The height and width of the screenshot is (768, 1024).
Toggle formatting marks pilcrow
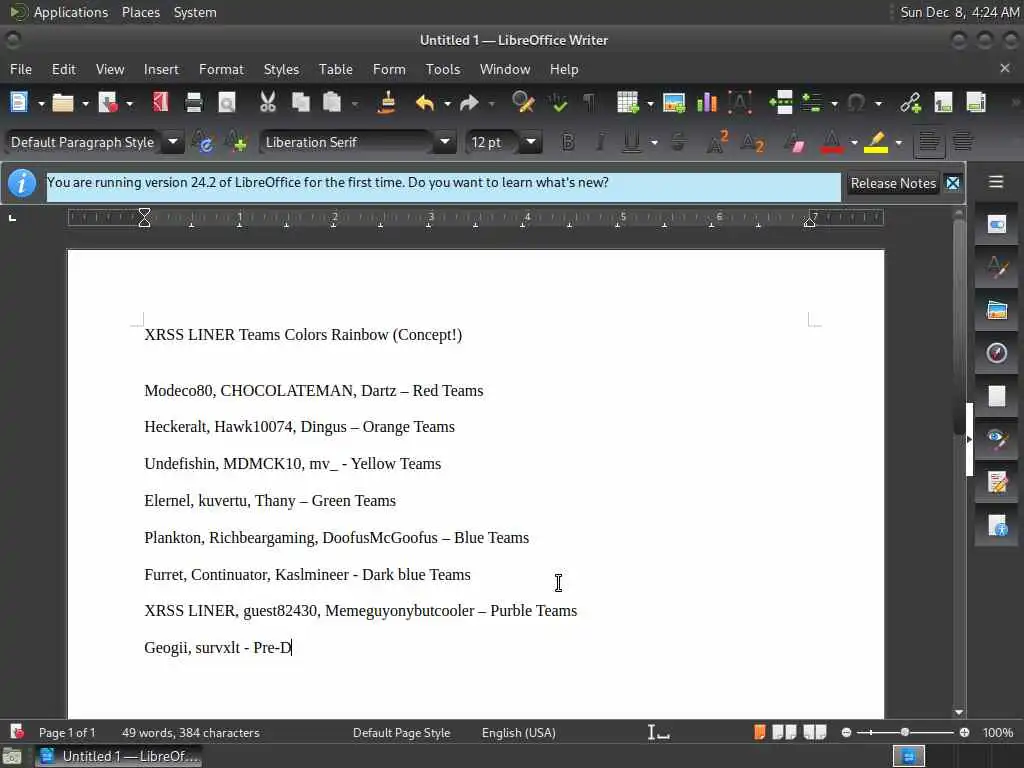(x=590, y=103)
